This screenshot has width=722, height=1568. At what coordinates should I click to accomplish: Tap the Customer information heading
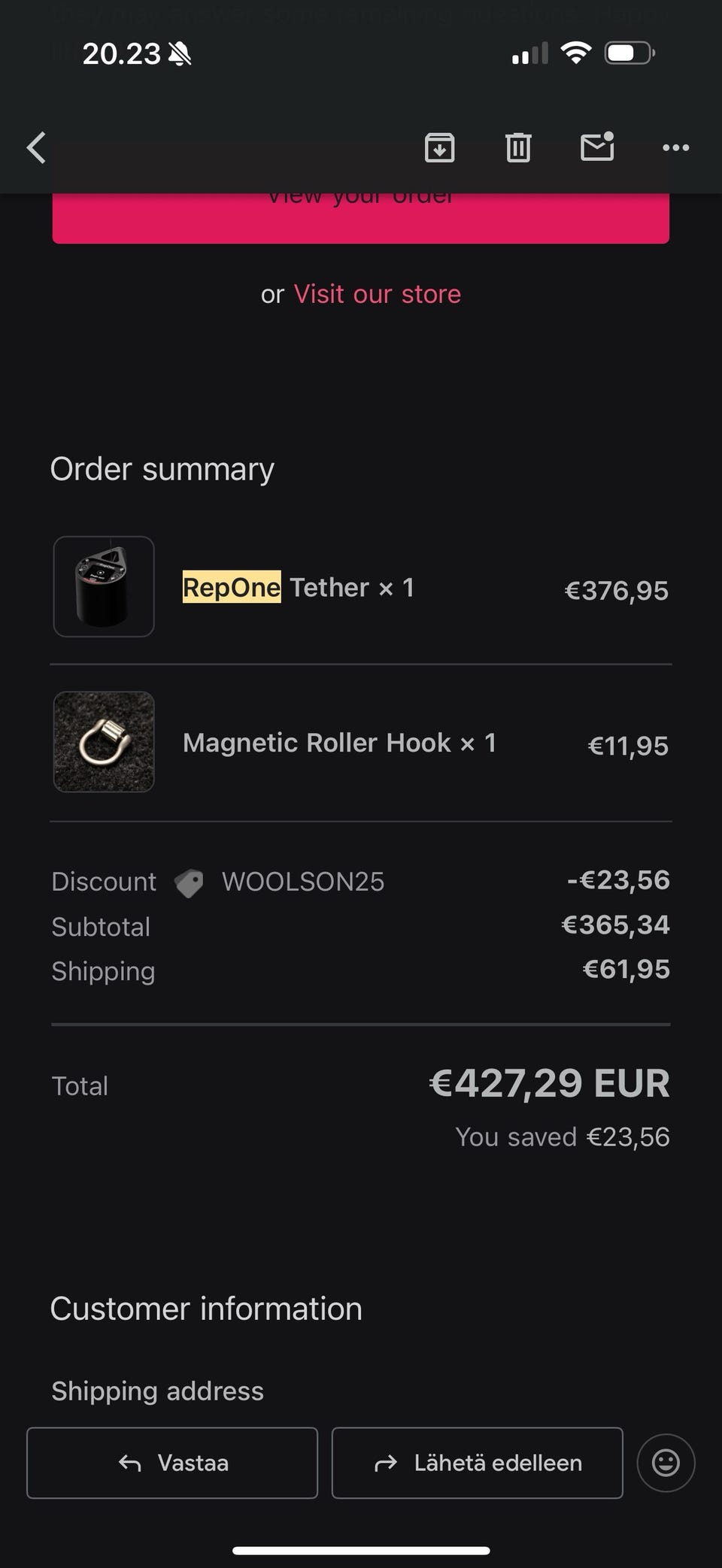click(206, 1309)
